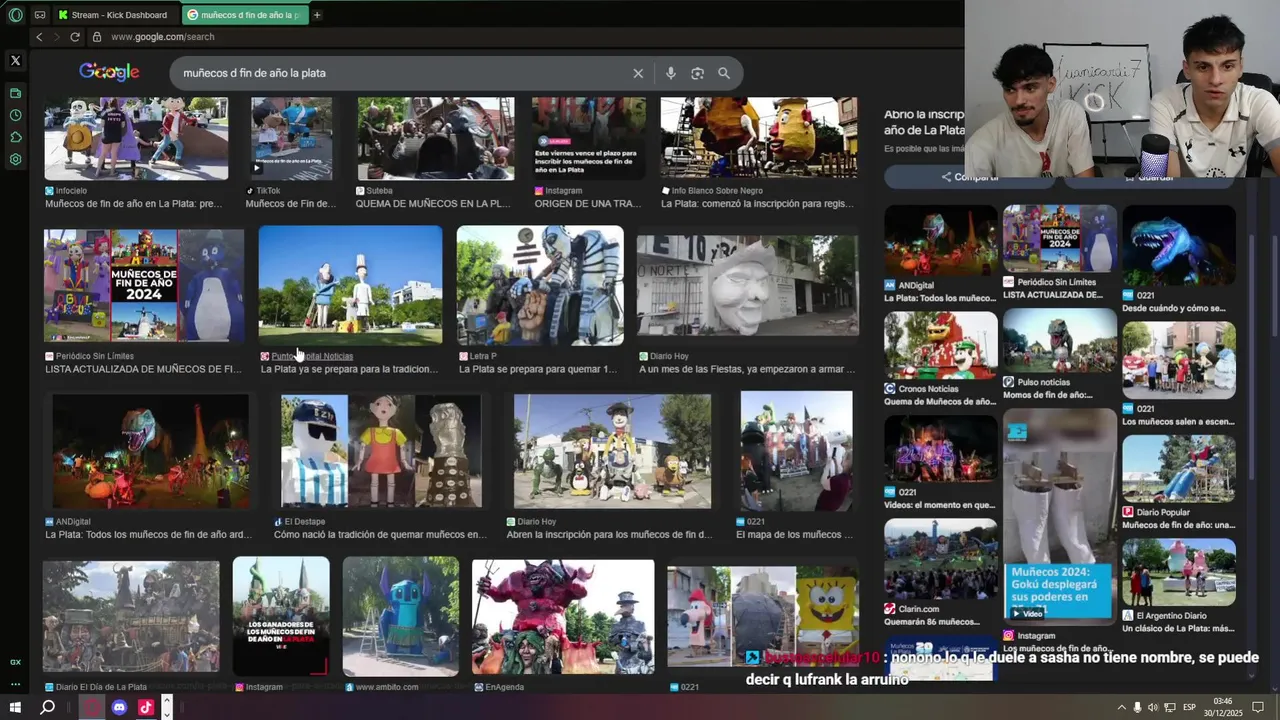Open the Diario Hoy white mask image
Viewport: 1280px width, 720px height.
[x=748, y=285]
